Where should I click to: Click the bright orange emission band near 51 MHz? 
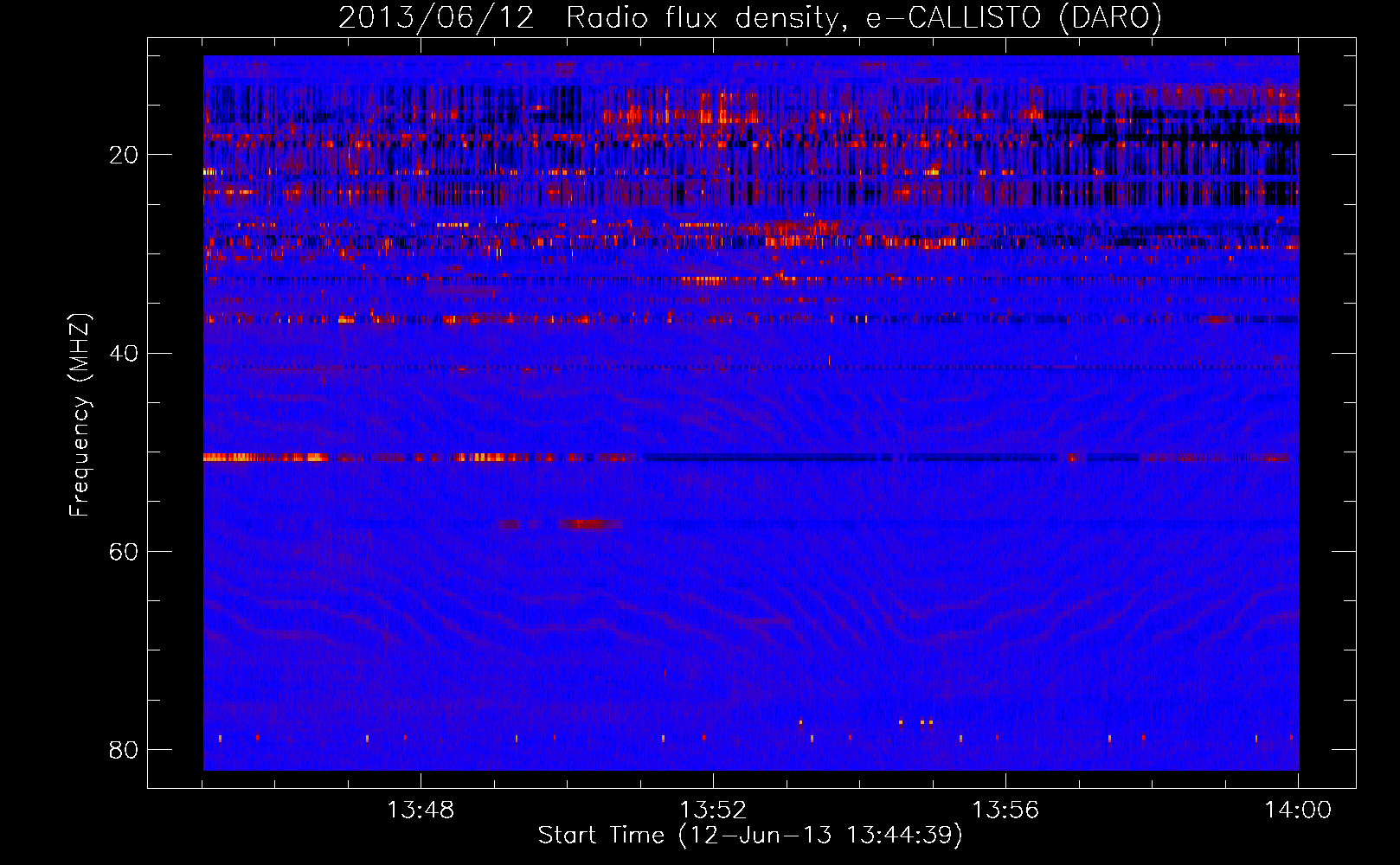point(266,458)
